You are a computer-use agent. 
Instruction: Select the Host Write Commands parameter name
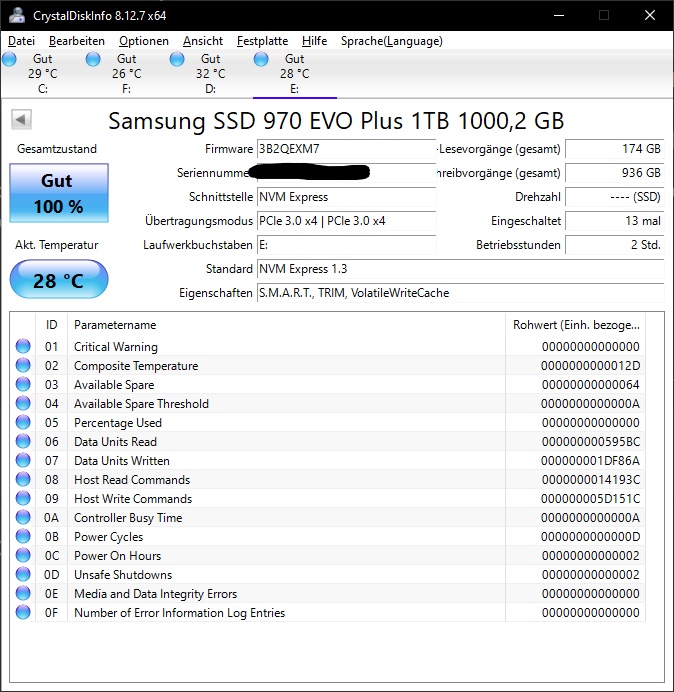pyautogui.click(x=133, y=499)
